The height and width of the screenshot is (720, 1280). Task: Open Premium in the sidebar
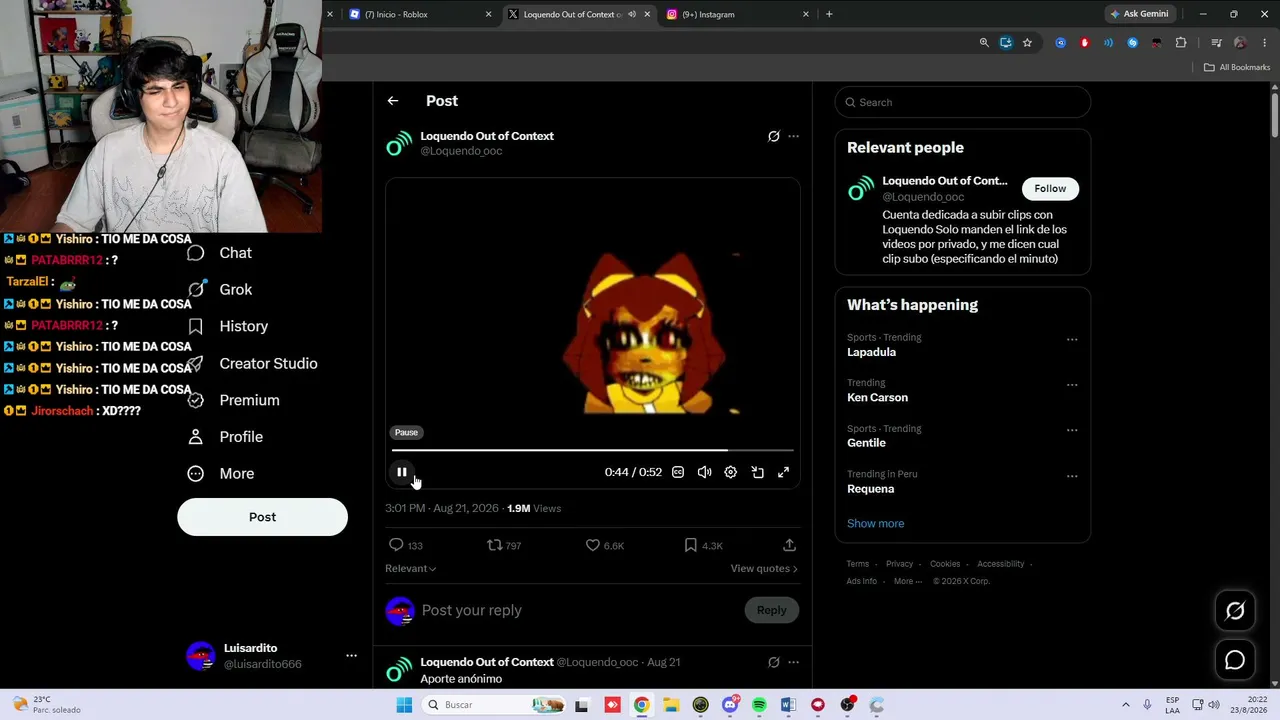(x=234, y=400)
